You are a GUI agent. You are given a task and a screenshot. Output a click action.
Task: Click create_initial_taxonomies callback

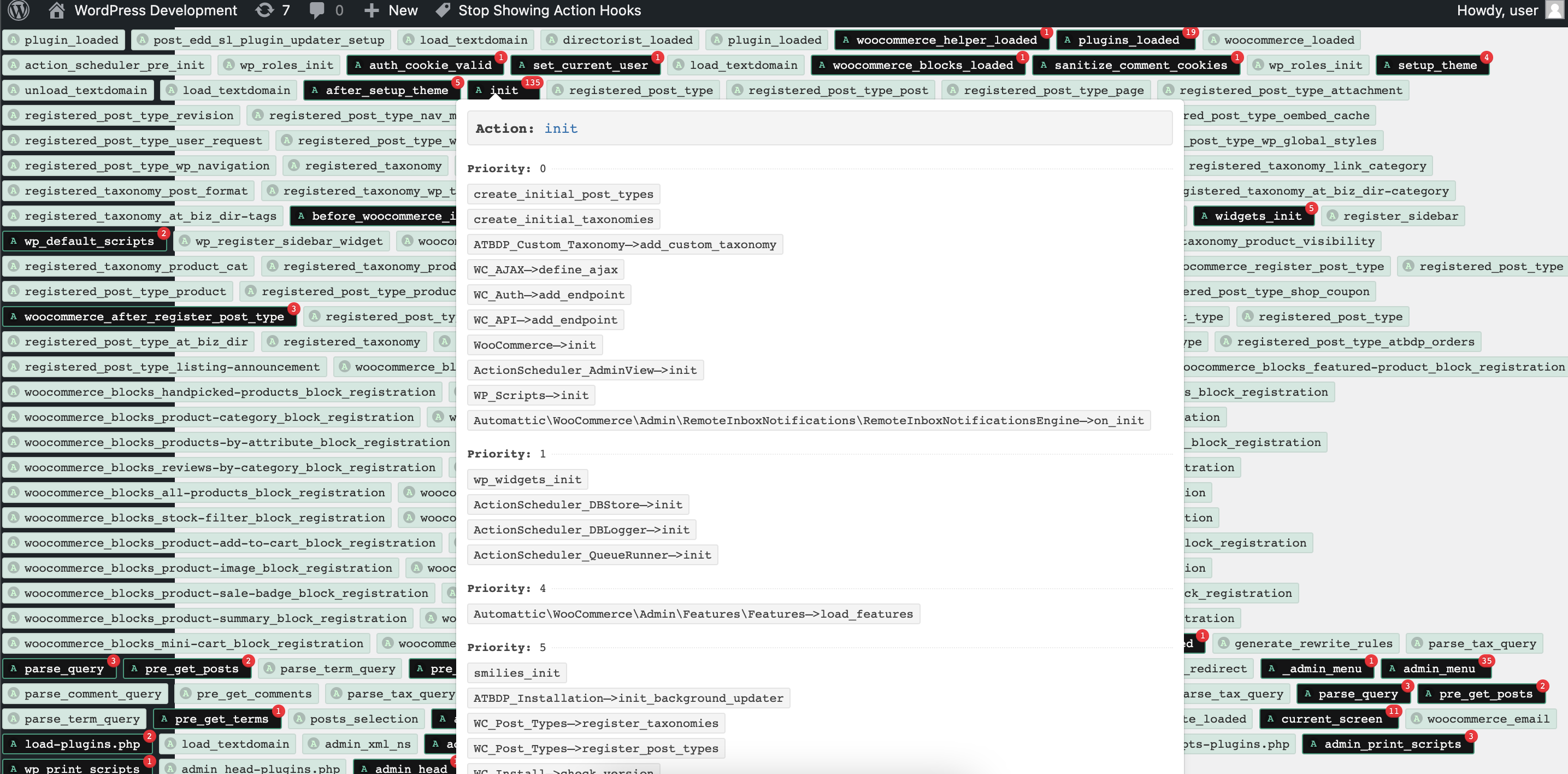[563, 219]
